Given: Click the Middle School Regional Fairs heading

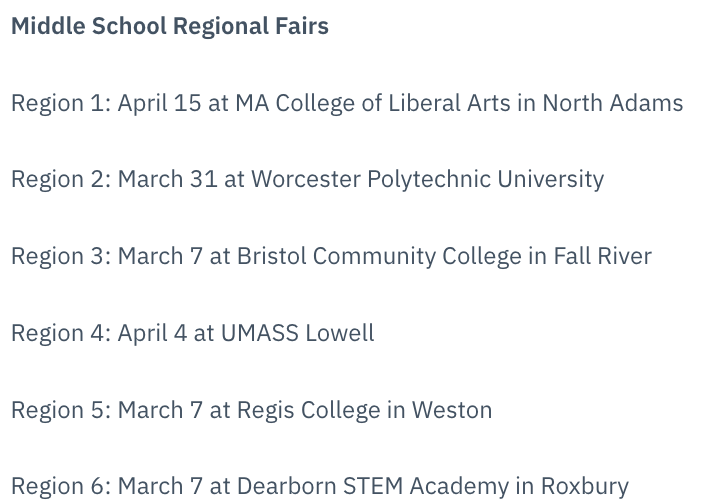Looking at the screenshot, I should tap(169, 26).
